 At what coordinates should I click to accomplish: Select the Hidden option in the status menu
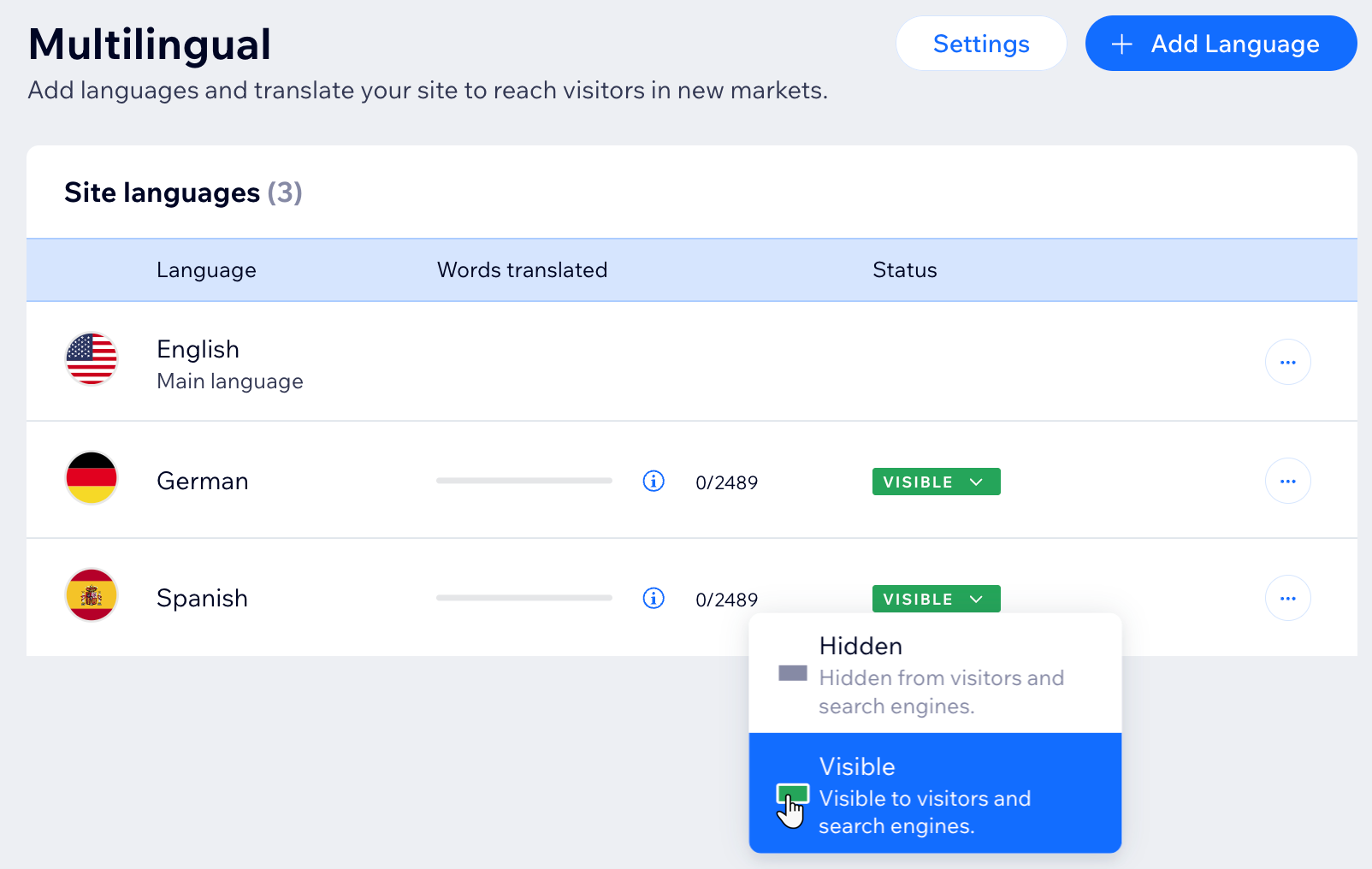(x=935, y=673)
